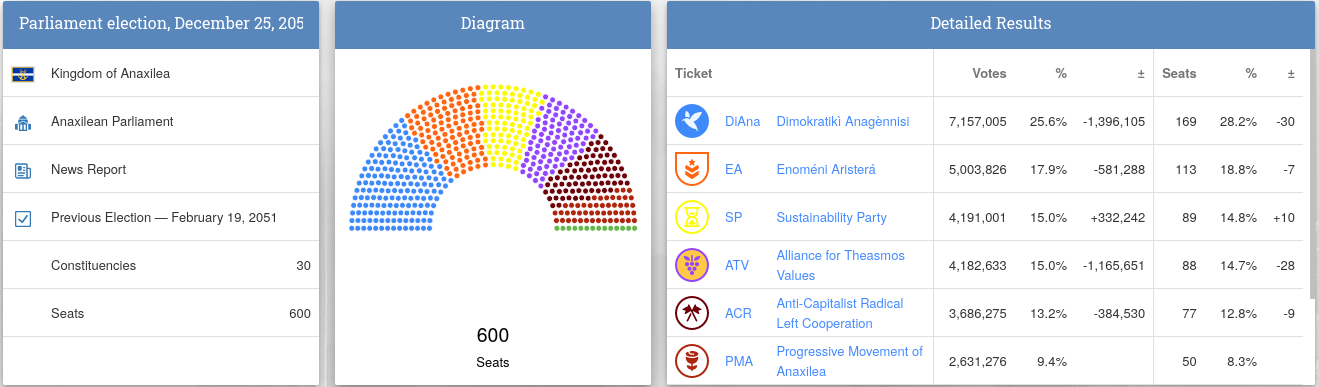Sort results by the Votes column header
This screenshot has height=387, width=1319.
989,73
